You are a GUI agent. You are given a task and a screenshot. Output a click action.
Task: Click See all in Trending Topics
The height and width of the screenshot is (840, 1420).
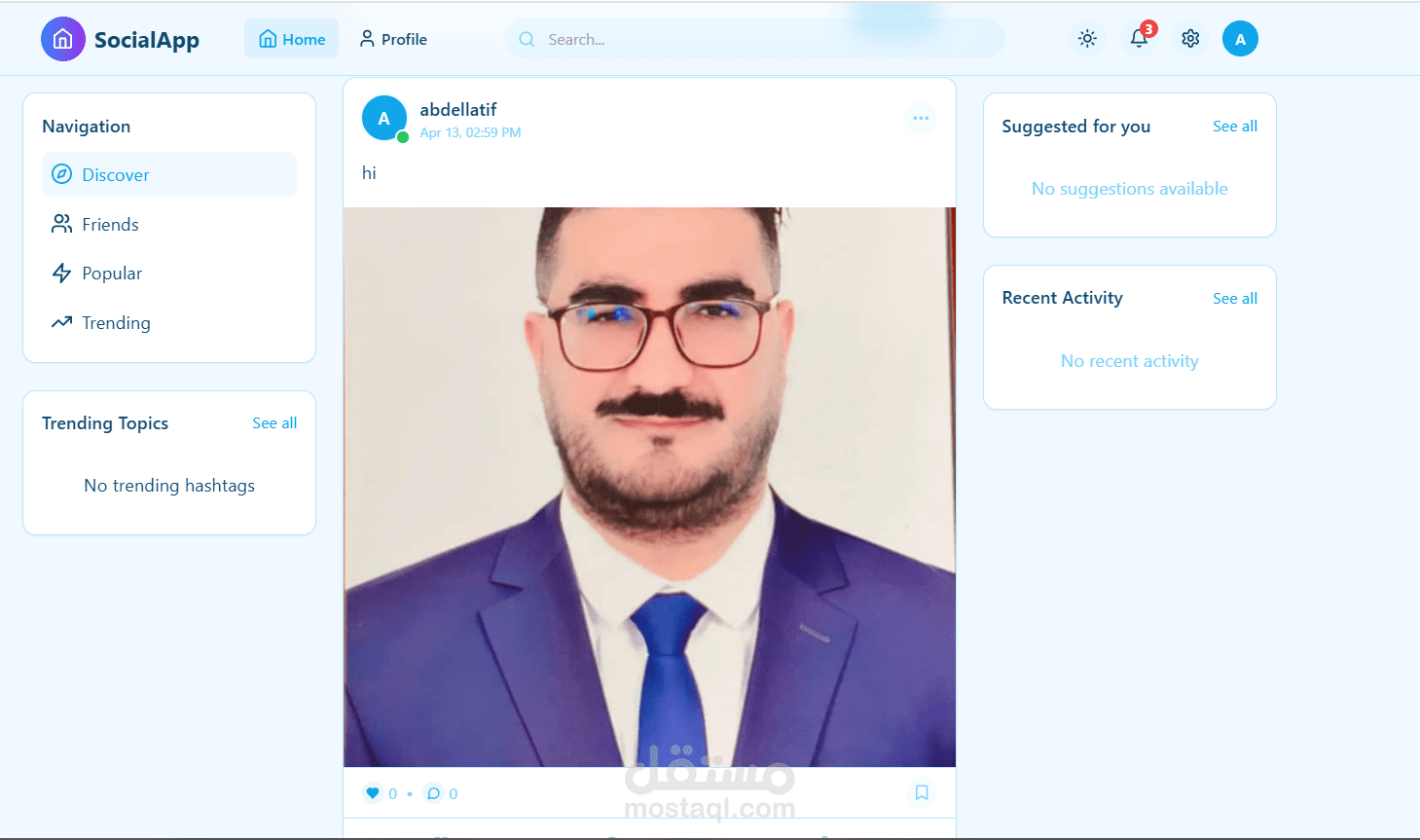tap(274, 423)
